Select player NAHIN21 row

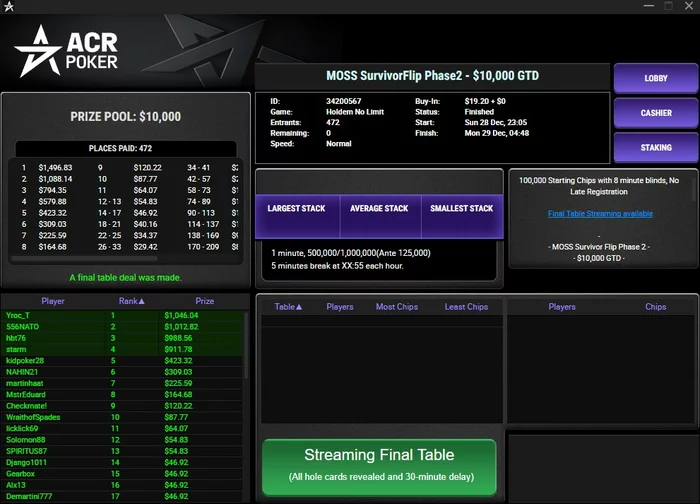pos(122,372)
